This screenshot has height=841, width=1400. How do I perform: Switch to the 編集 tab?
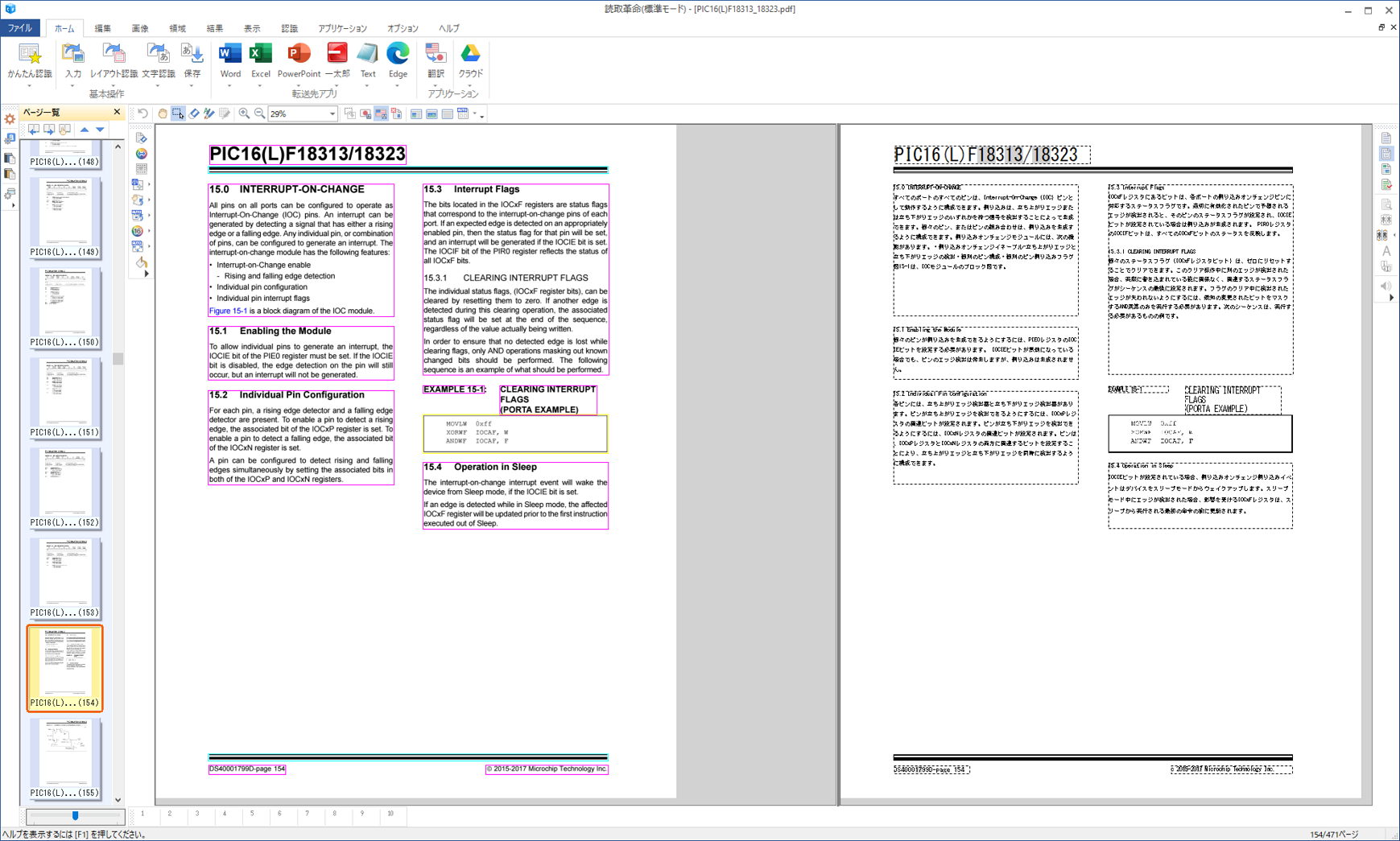pyautogui.click(x=103, y=28)
